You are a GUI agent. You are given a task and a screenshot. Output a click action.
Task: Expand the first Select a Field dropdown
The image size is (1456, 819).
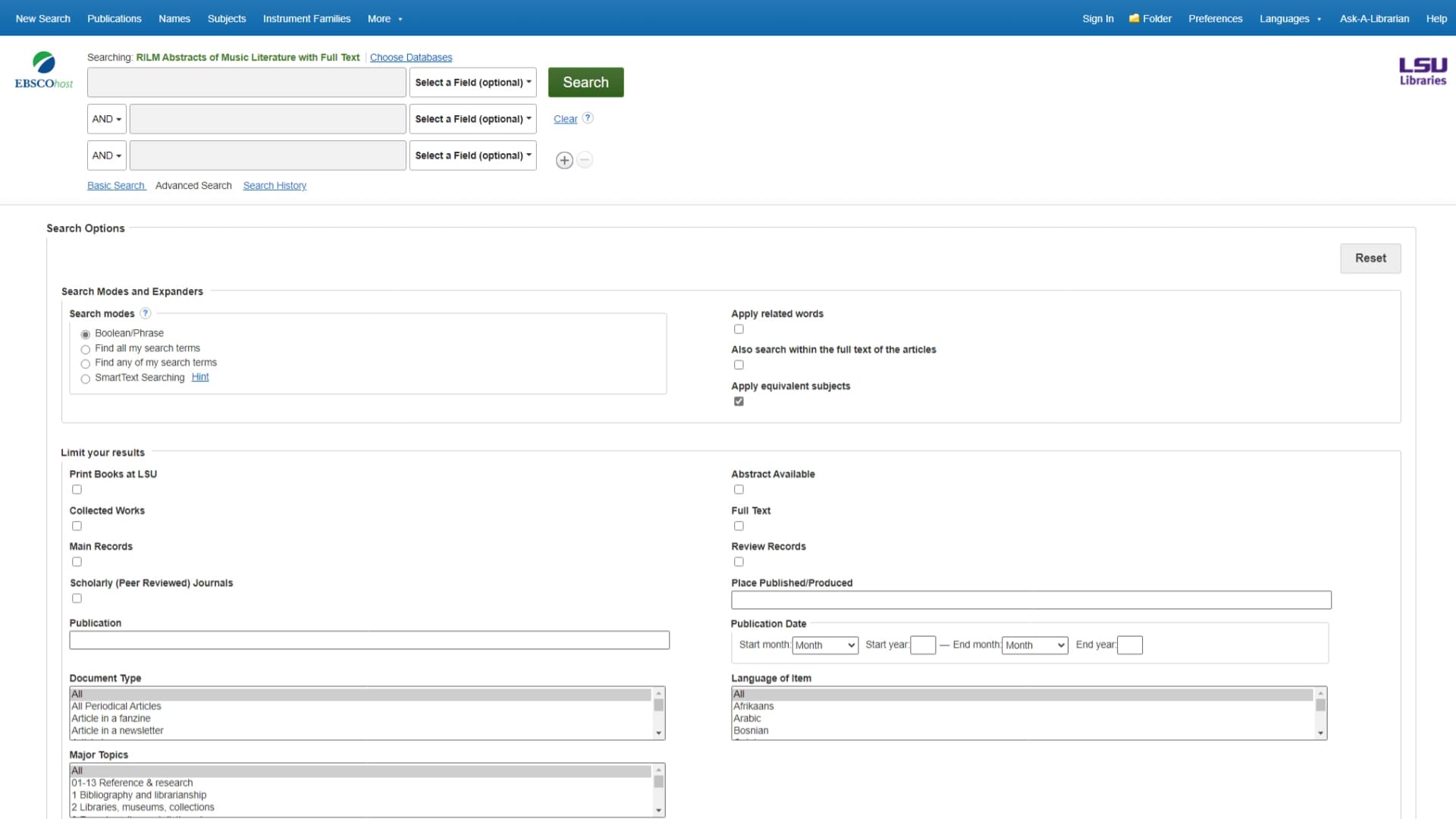coord(473,82)
